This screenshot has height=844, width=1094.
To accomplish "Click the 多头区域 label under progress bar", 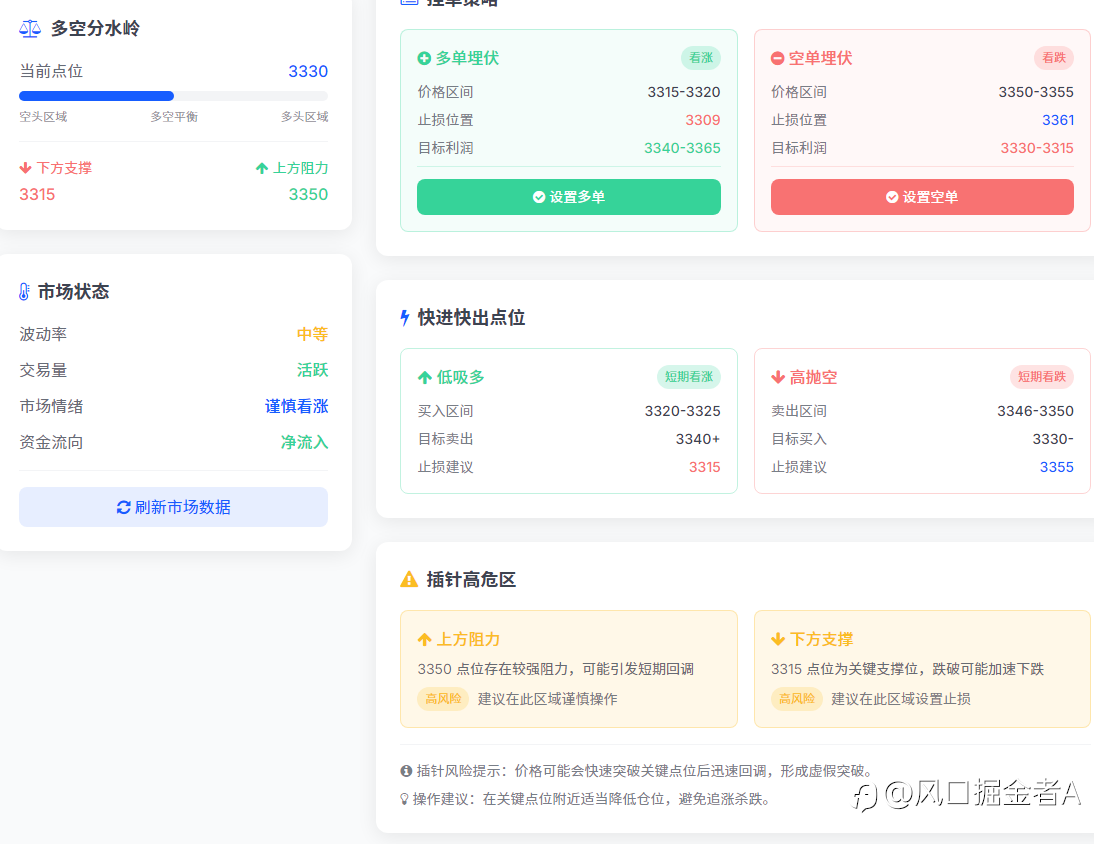I will (304, 117).
